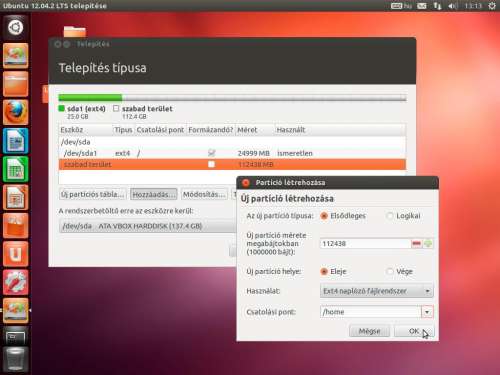This screenshot has width=500, height=375.
Task: Open the desktop folder icon above installer window
Action: (x=75, y=32)
